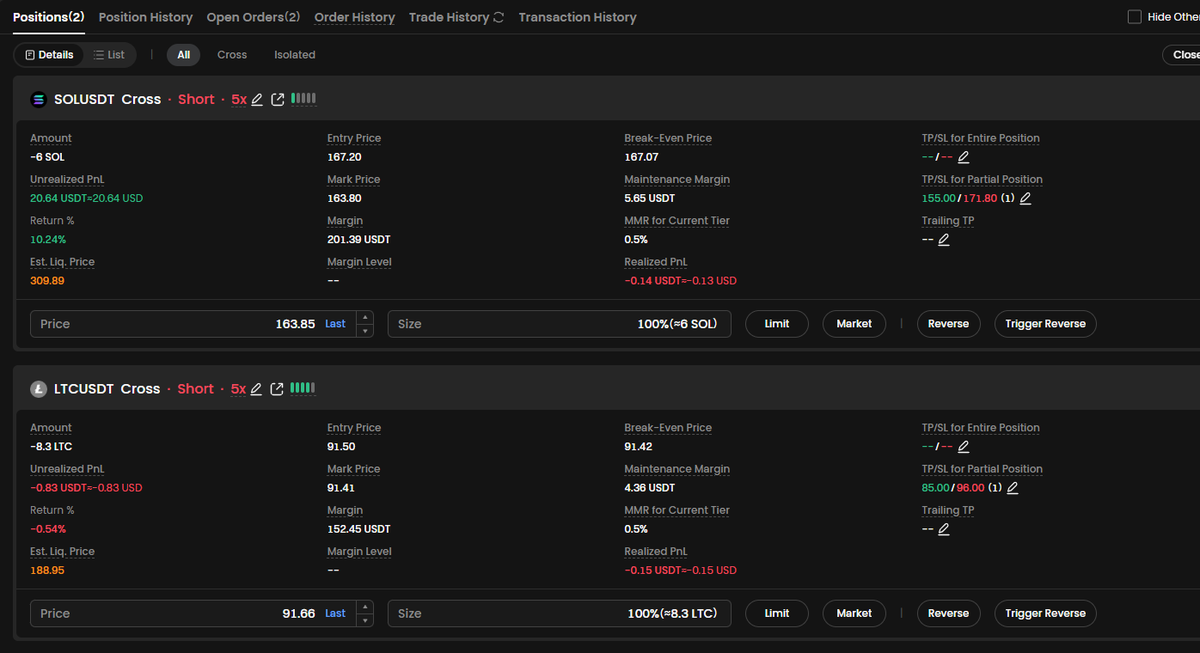Select the Isolated margin filter
This screenshot has height=653, width=1200.
[294, 55]
